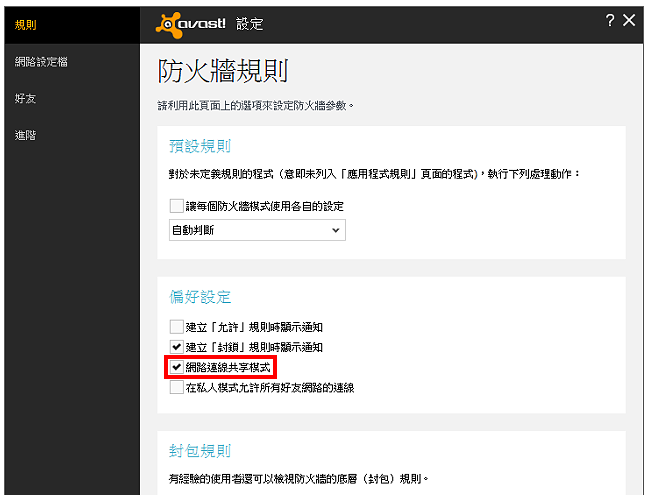Expand the 自動判斷 dropdown
The image size is (650, 495).
tap(257, 230)
